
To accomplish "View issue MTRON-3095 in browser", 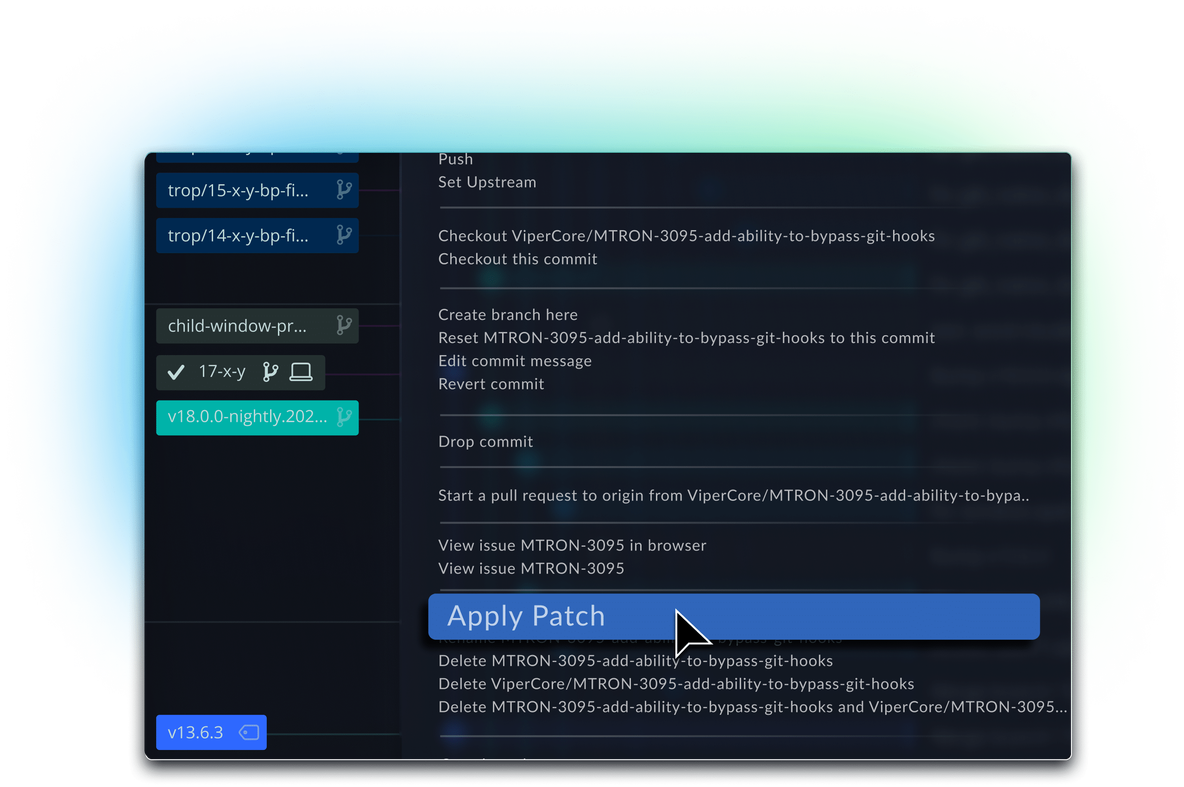I will pos(572,545).
